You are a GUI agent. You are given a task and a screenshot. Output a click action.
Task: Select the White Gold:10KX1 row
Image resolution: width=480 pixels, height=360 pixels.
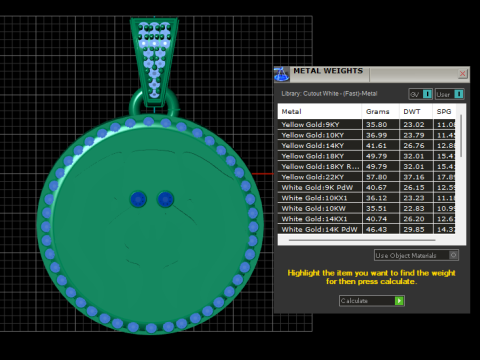click(x=366, y=198)
